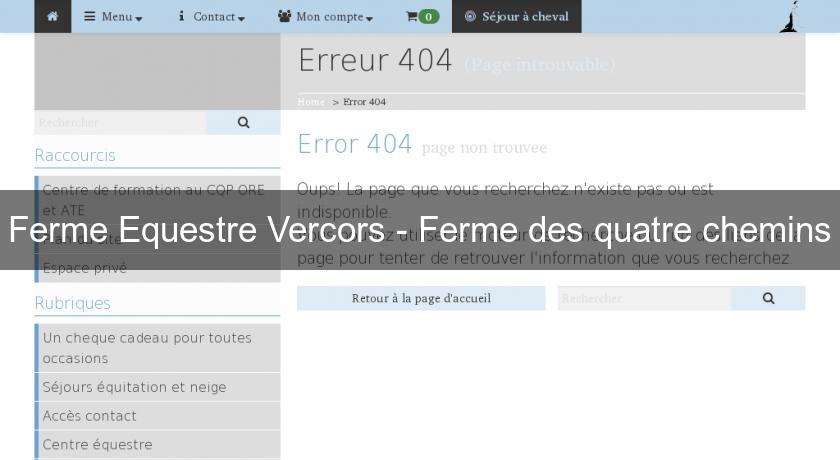Open the Séjour à cheval tab
The height and width of the screenshot is (460, 840).
pyautogui.click(x=516, y=17)
